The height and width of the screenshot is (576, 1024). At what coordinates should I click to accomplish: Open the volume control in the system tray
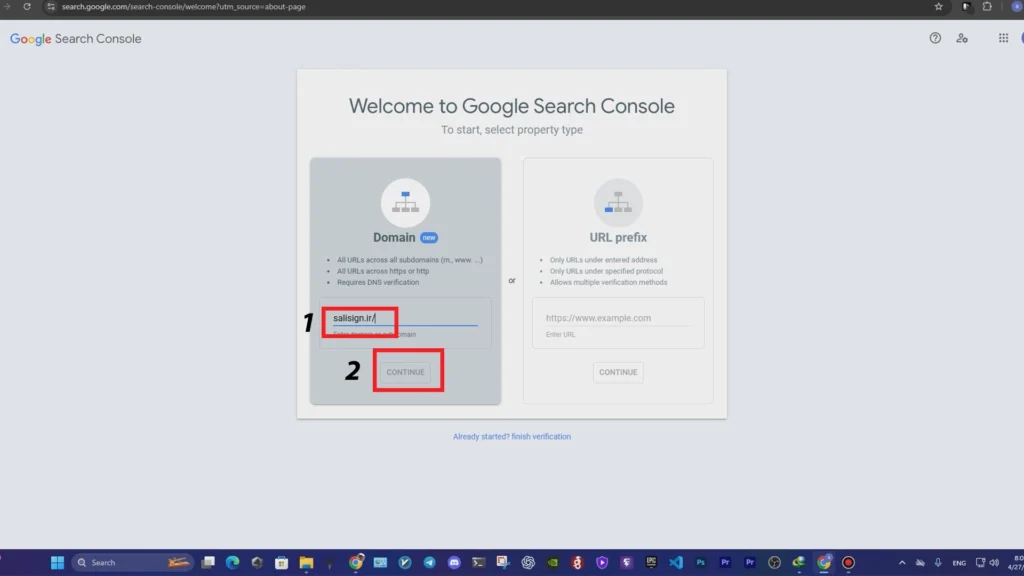tap(994, 562)
